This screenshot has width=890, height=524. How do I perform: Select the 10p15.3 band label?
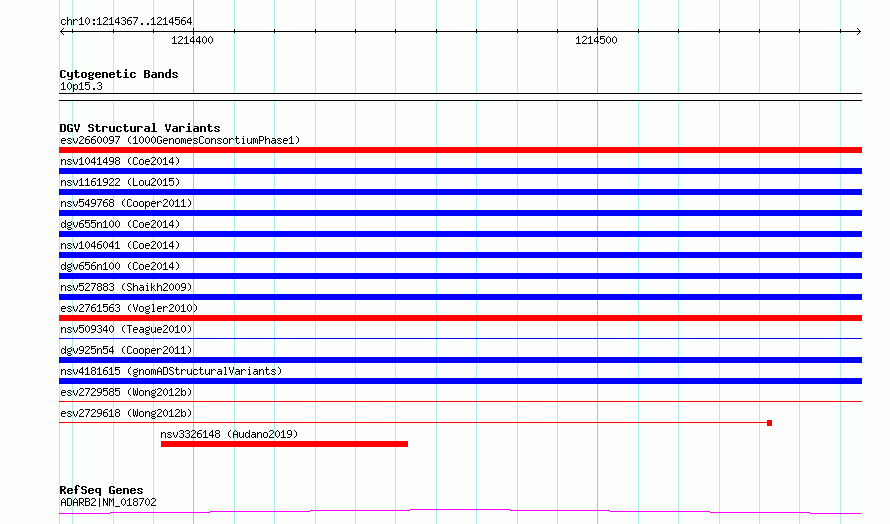coord(81,87)
